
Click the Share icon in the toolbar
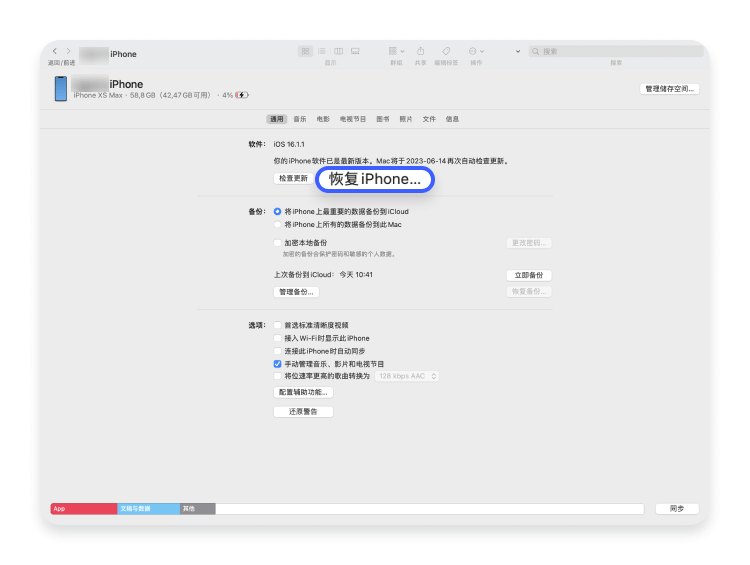421,51
